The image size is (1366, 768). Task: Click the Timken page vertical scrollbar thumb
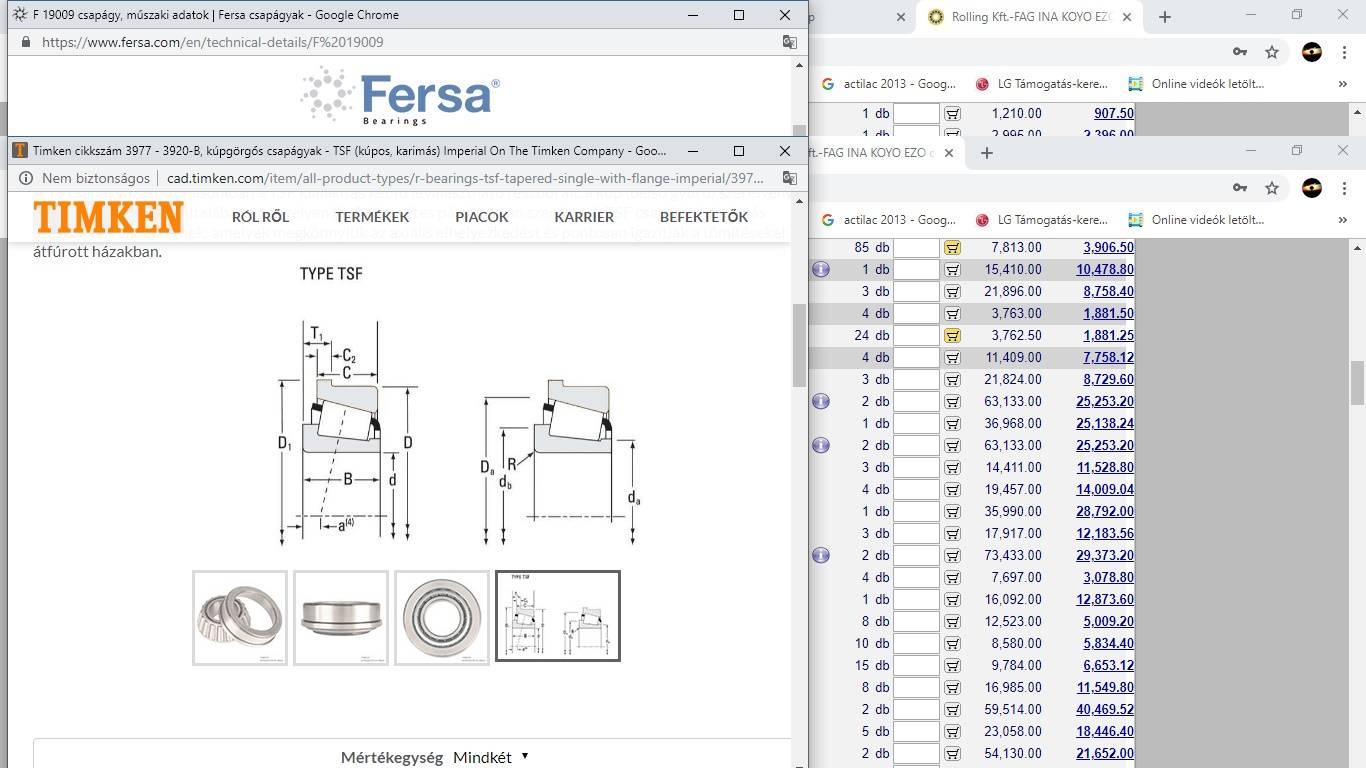pos(799,345)
